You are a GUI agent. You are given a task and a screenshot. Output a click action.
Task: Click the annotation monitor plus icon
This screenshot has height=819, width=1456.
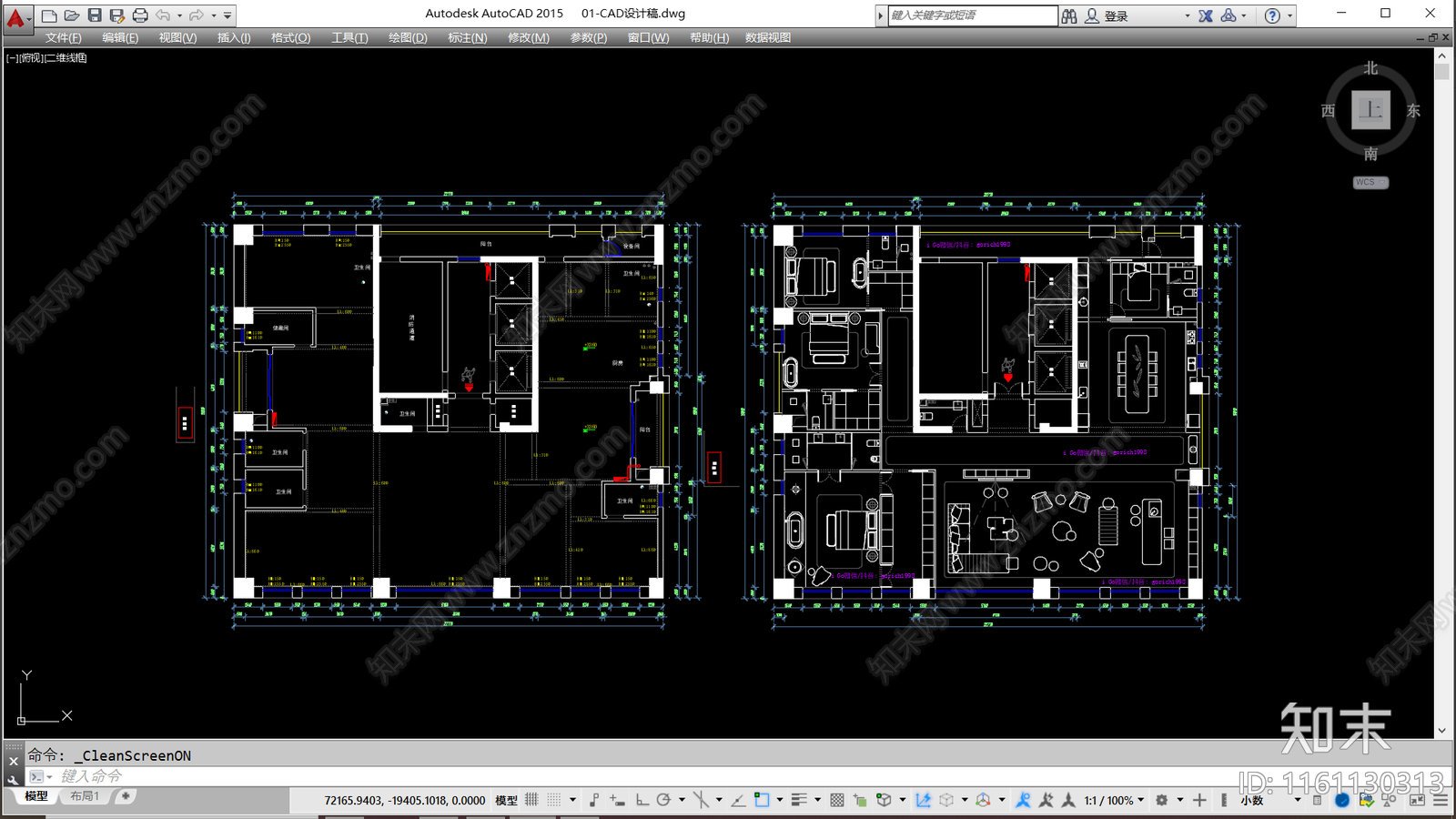click(x=1199, y=800)
